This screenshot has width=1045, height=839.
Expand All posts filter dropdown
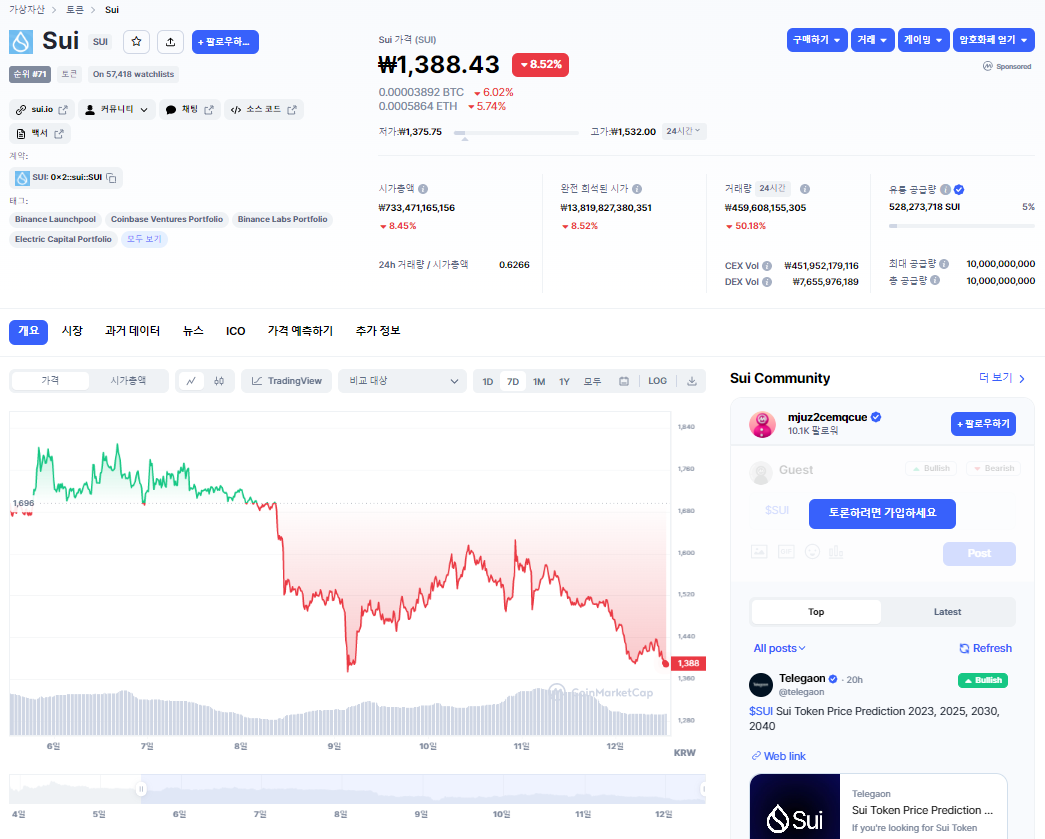coord(779,648)
